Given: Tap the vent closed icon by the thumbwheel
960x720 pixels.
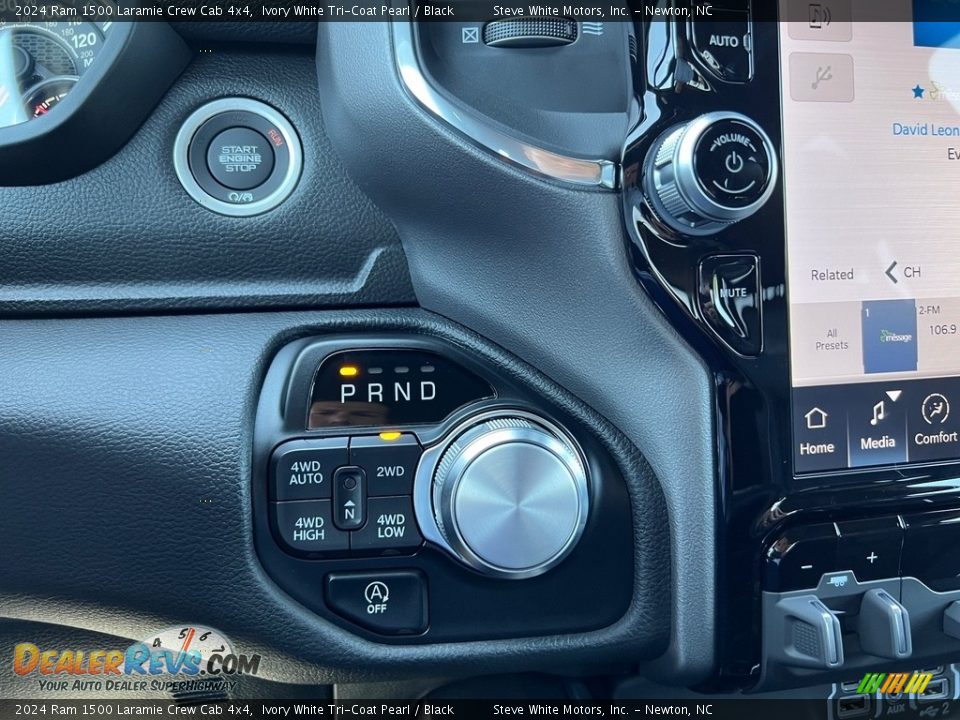Looking at the screenshot, I should 470,35.
